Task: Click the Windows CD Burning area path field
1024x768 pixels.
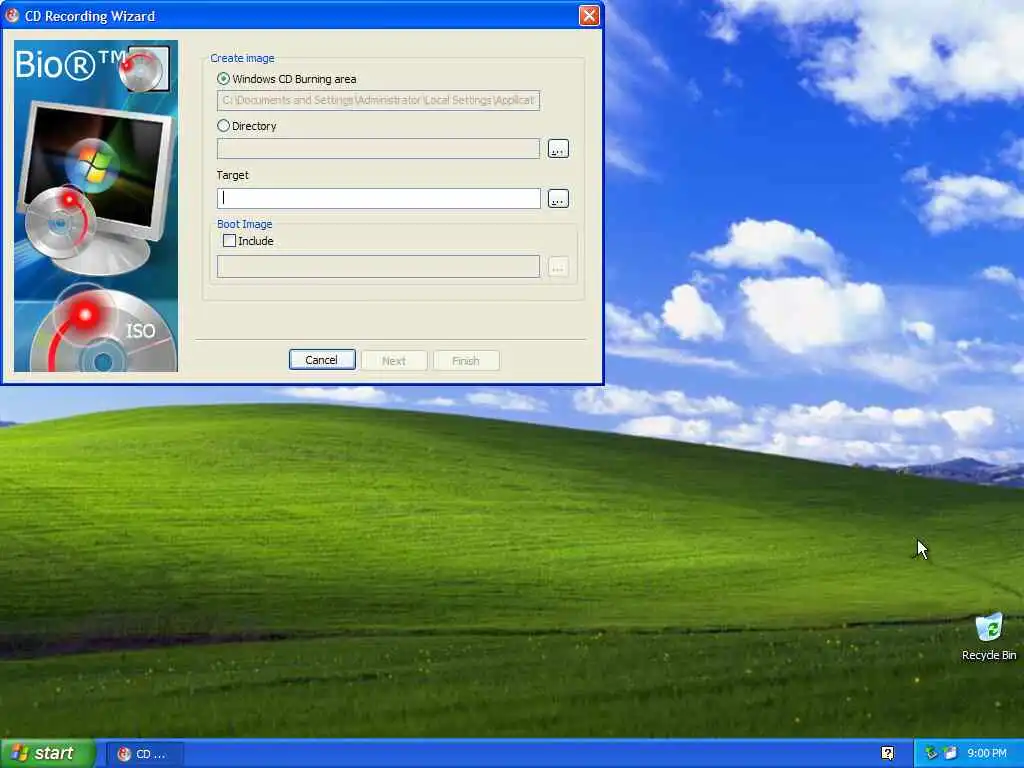Action: pos(378,101)
